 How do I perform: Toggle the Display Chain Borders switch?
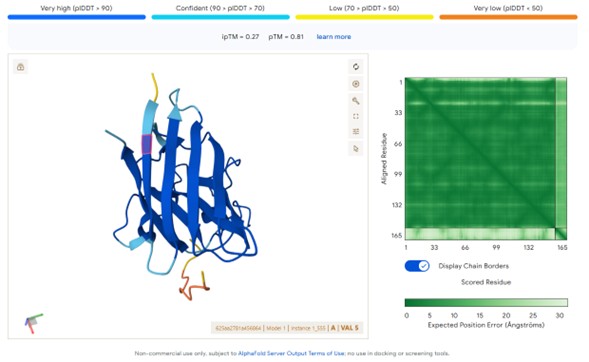click(417, 266)
